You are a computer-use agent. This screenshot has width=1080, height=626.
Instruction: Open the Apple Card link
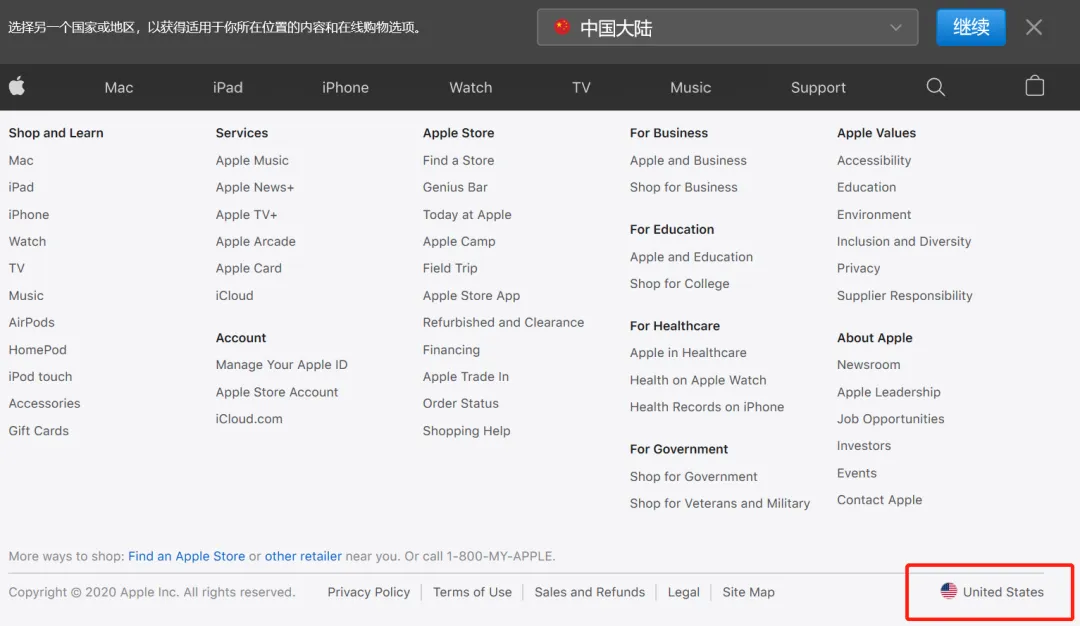[249, 269]
